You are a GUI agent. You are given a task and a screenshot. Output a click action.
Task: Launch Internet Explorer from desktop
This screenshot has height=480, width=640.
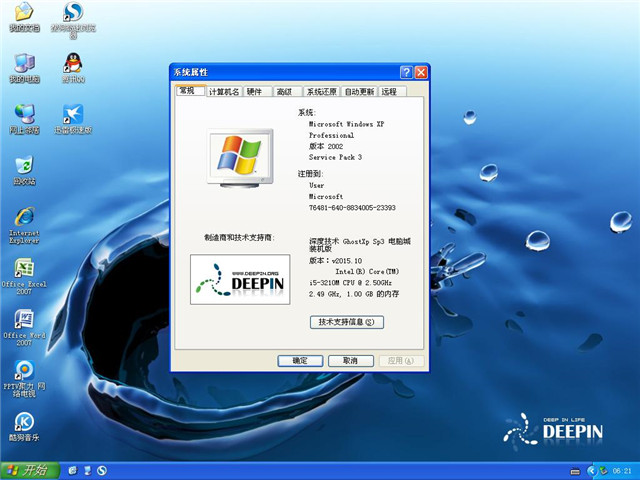pyautogui.click(x=22, y=218)
